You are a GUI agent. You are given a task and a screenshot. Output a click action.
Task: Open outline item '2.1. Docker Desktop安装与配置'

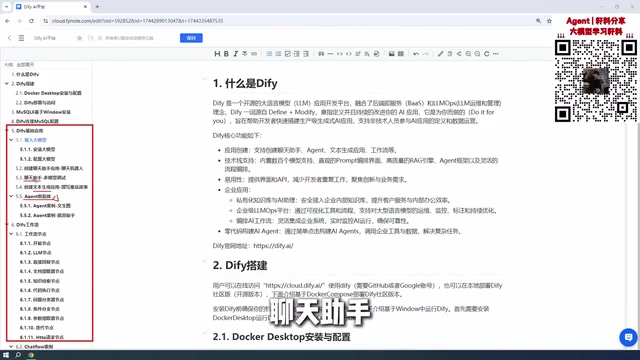(x=49, y=93)
